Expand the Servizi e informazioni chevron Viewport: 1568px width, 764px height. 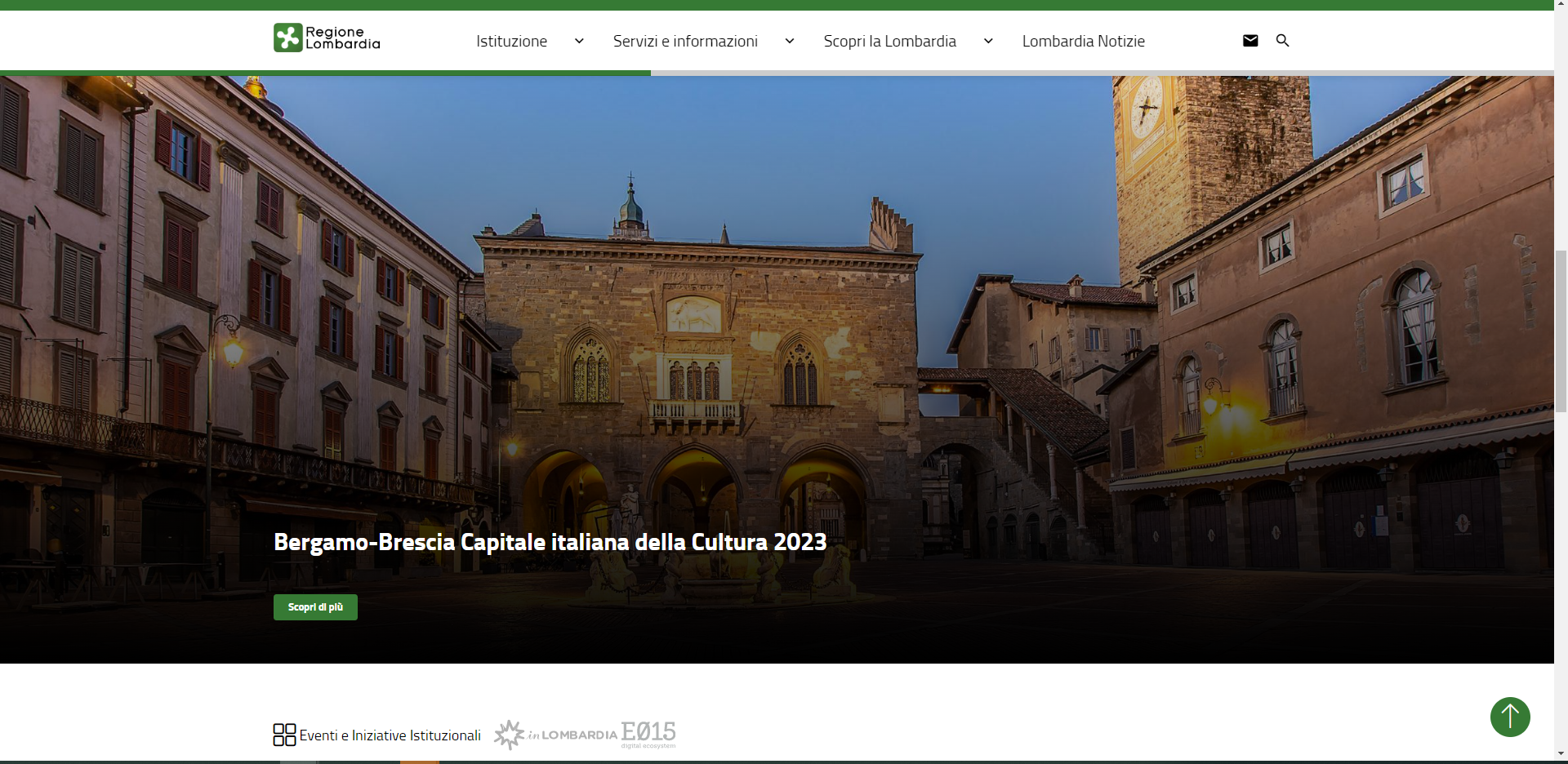tap(789, 41)
